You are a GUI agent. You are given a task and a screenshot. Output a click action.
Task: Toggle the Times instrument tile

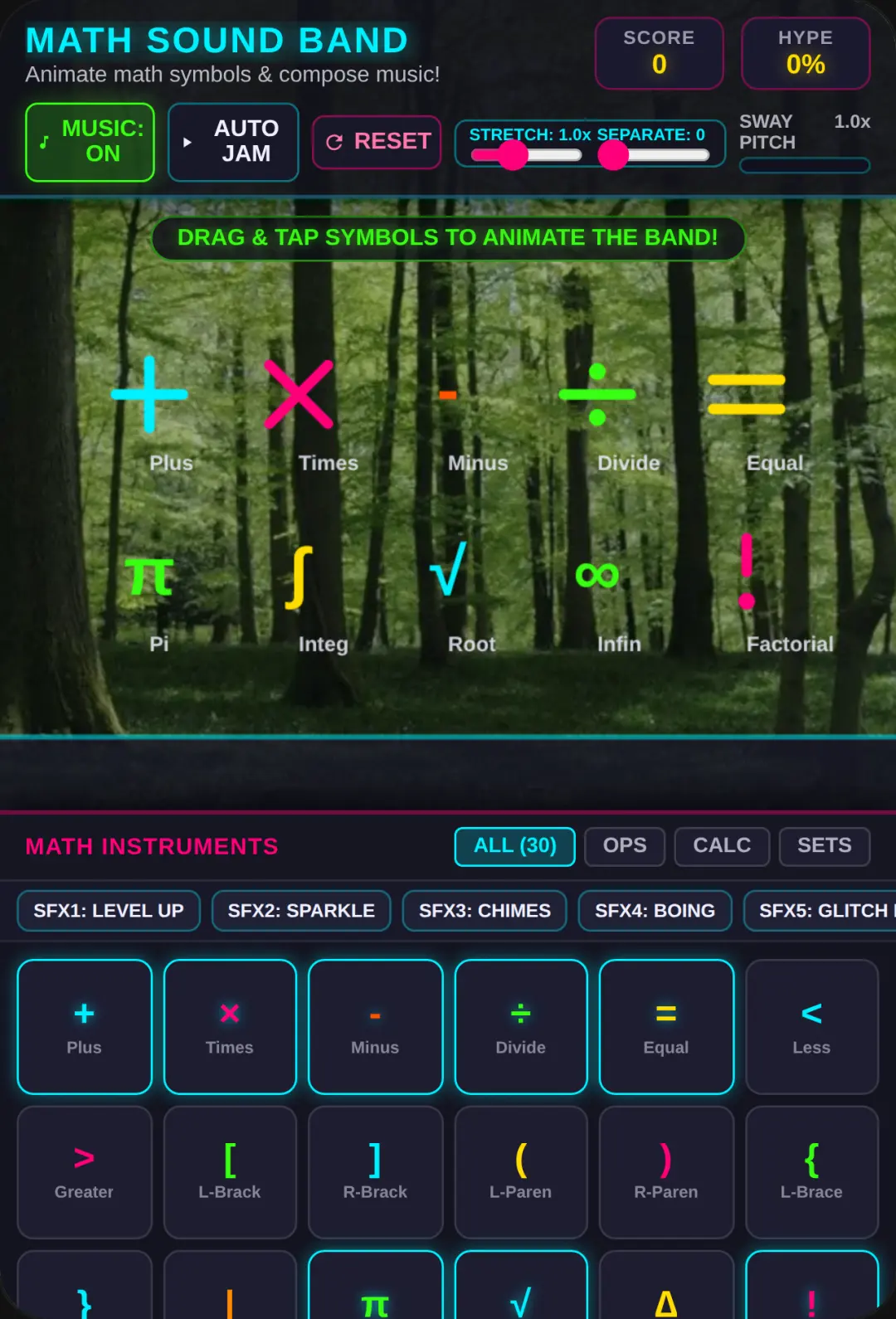[x=230, y=1027]
